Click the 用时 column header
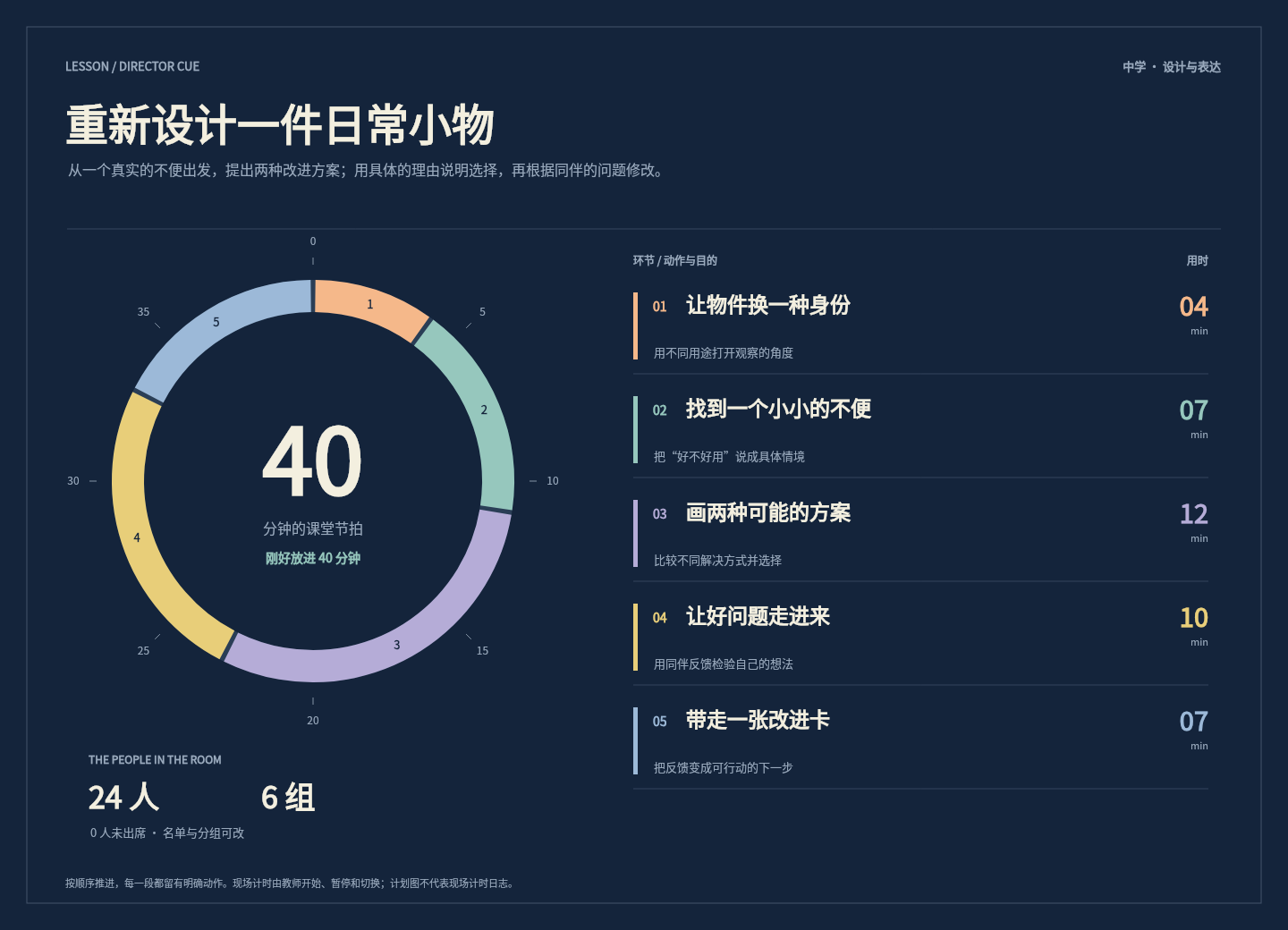Image resolution: width=1288 pixels, height=930 pixels. 1198,261
